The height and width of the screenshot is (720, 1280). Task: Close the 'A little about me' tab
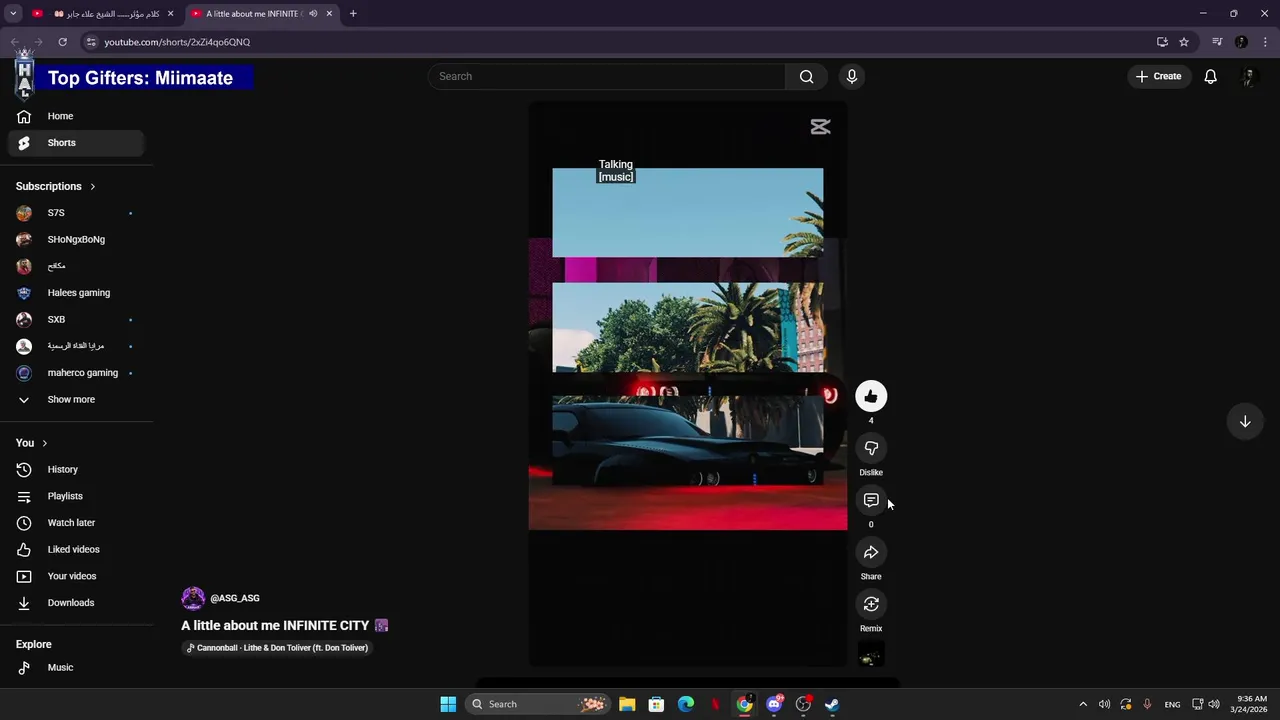click(x=329, y=14)
